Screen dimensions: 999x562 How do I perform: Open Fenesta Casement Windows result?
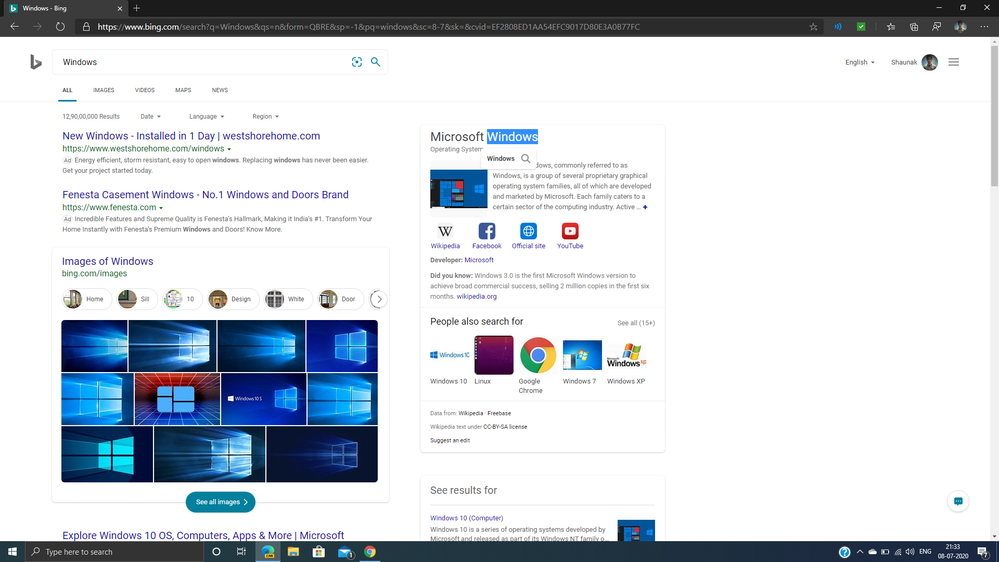[205, 194]
